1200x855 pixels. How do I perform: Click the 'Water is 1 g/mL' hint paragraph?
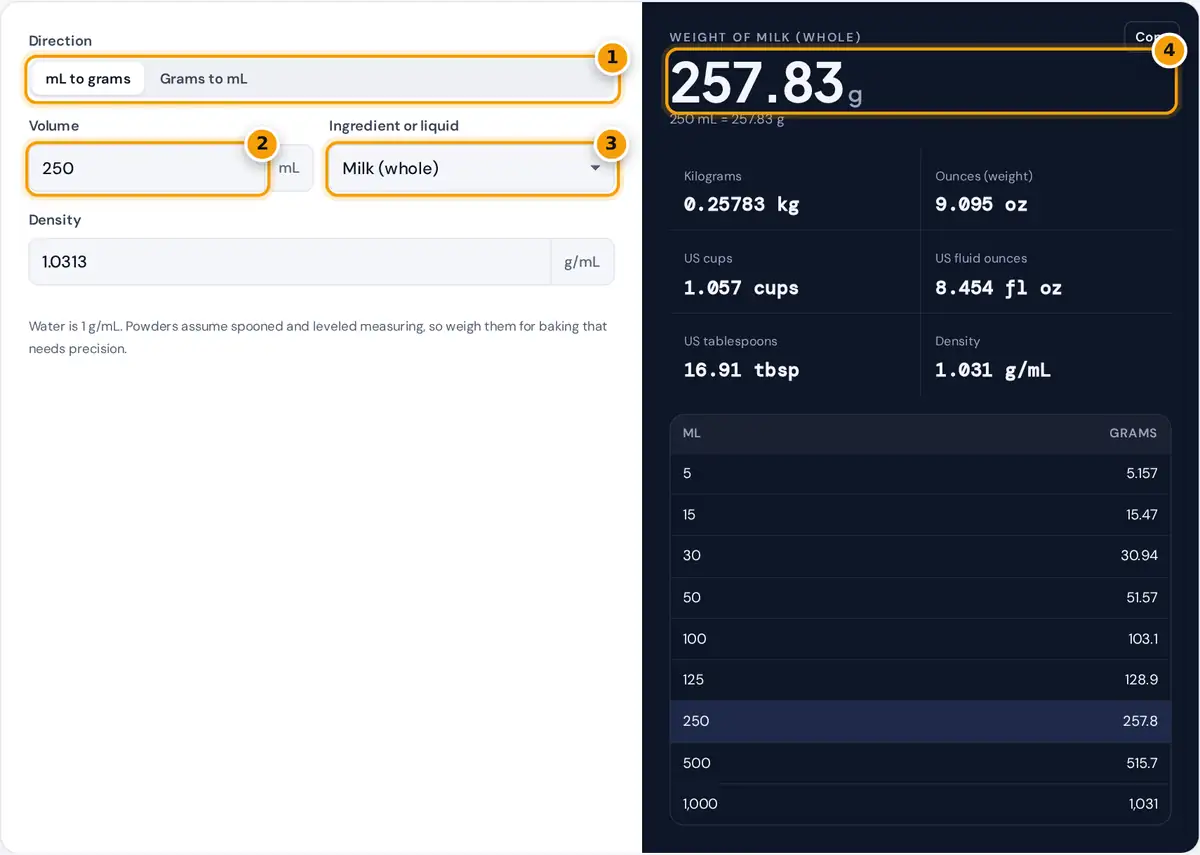318,338
